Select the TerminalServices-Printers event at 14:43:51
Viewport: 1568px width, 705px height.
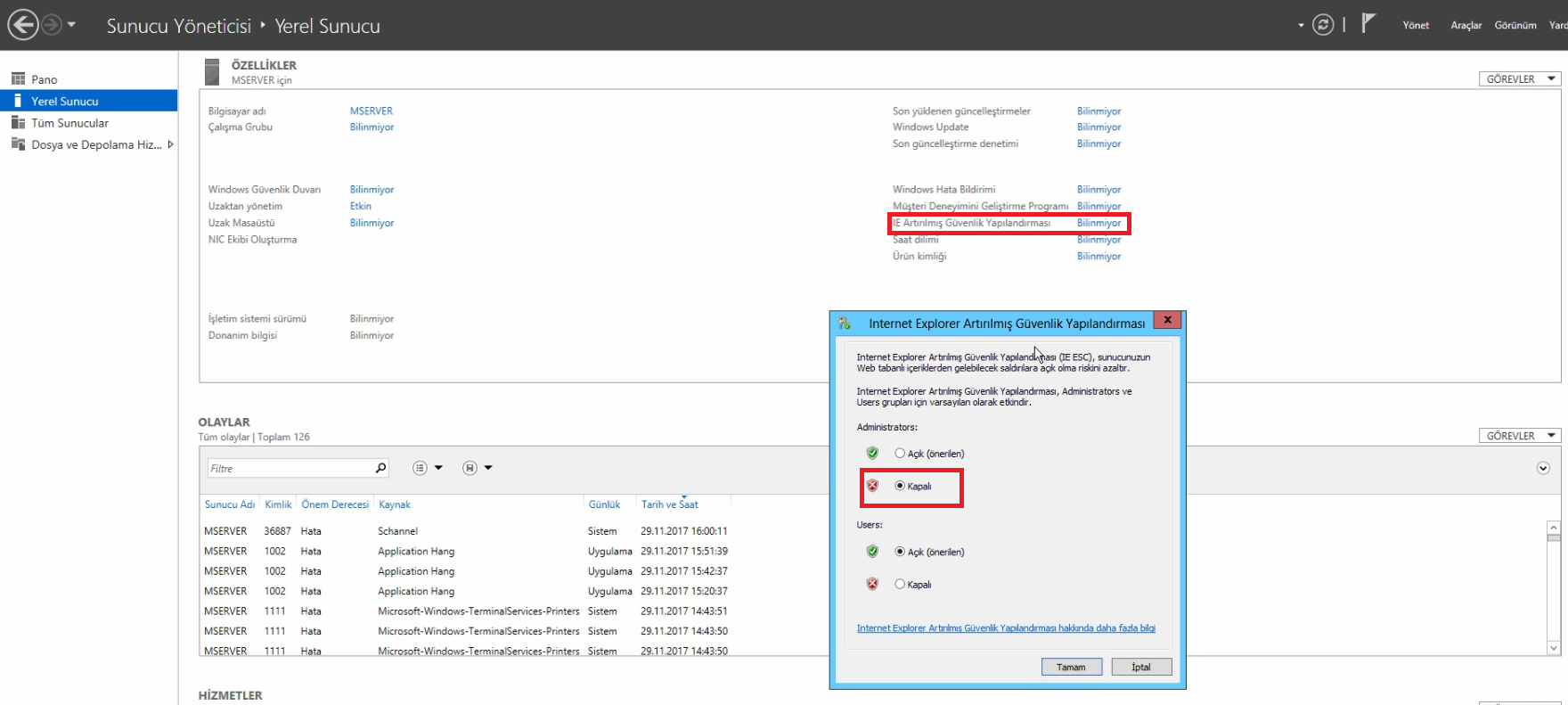click(x=466, y=611)
